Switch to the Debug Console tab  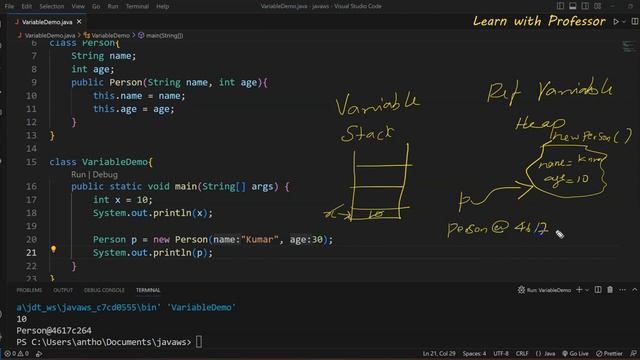104,290
